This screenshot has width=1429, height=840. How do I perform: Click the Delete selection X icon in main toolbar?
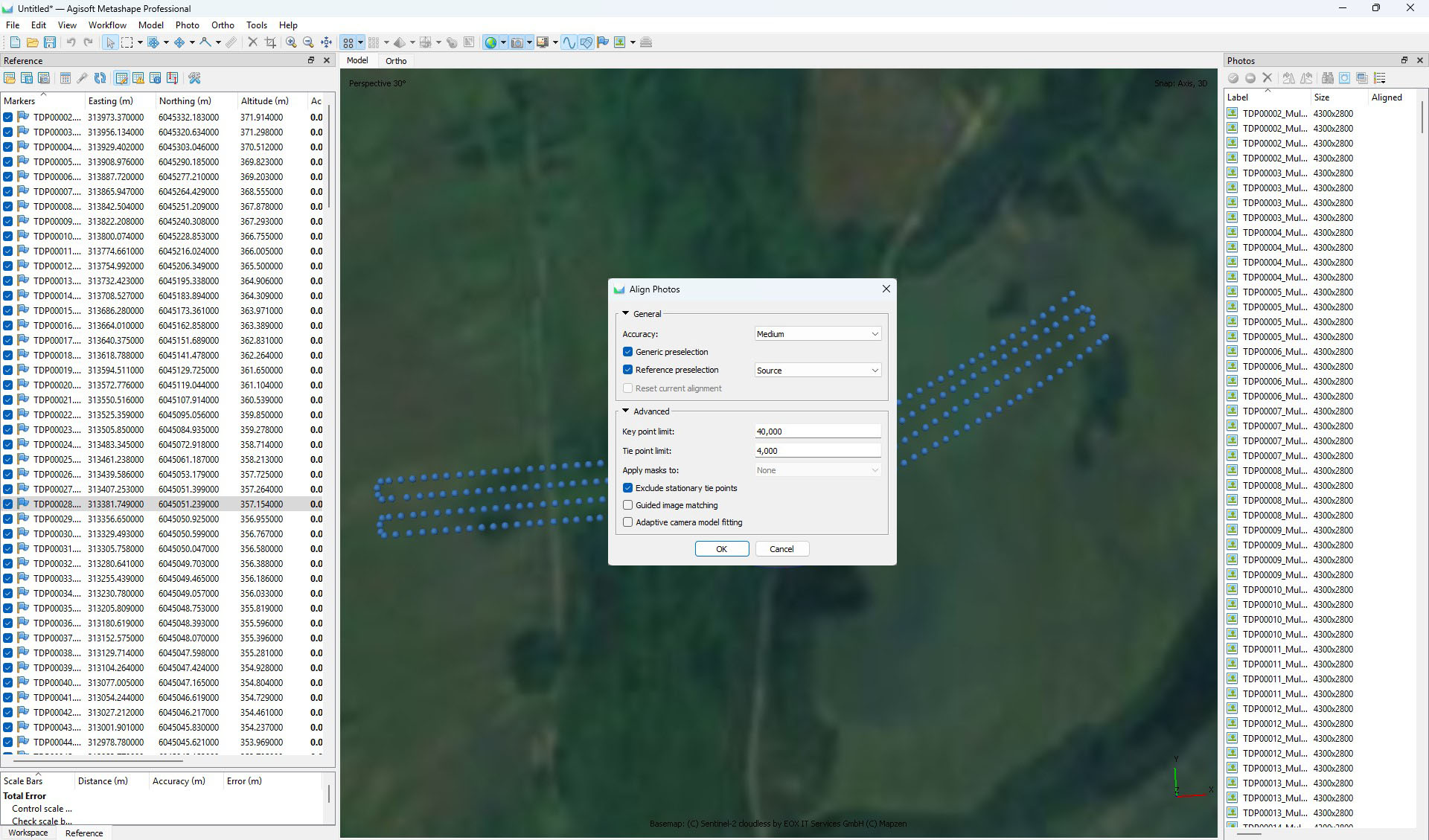(253, 42)
